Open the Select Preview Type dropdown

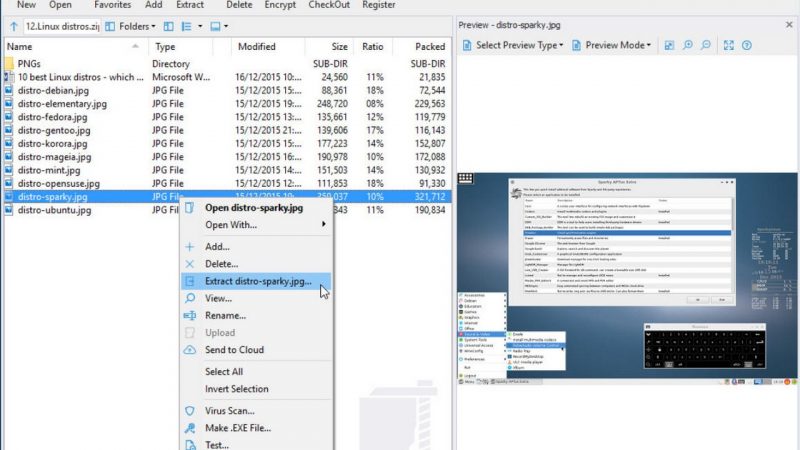click(561, 45)
